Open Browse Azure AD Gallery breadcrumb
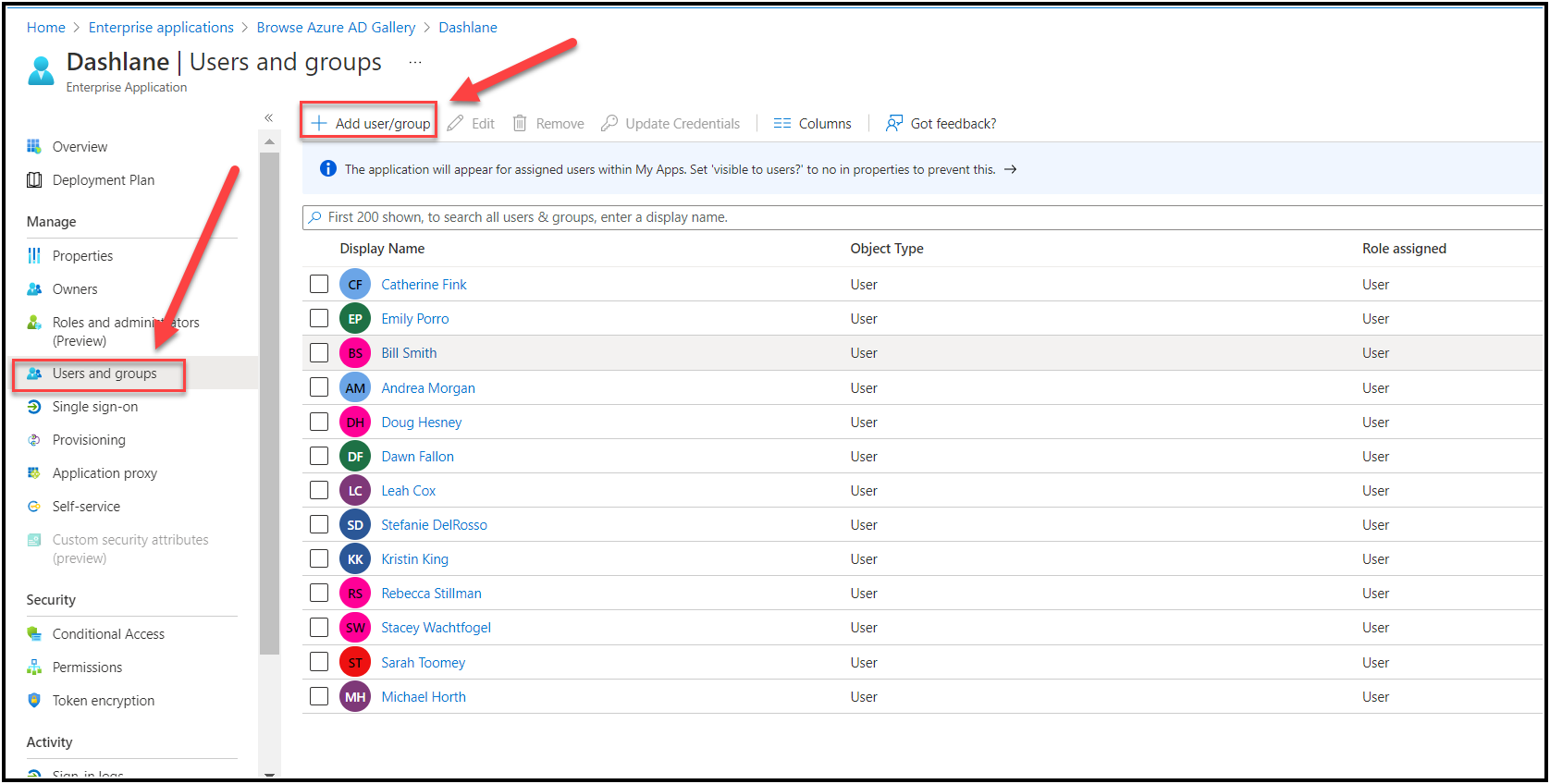 tap(336, 28)
